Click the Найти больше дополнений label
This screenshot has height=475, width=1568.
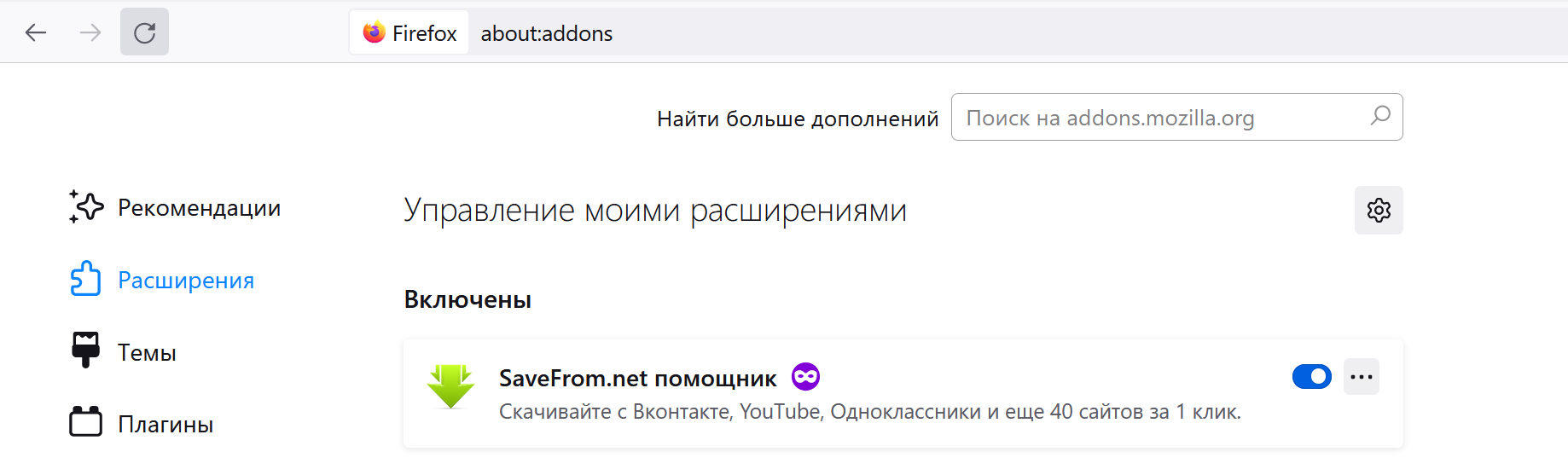coord(797,119)
